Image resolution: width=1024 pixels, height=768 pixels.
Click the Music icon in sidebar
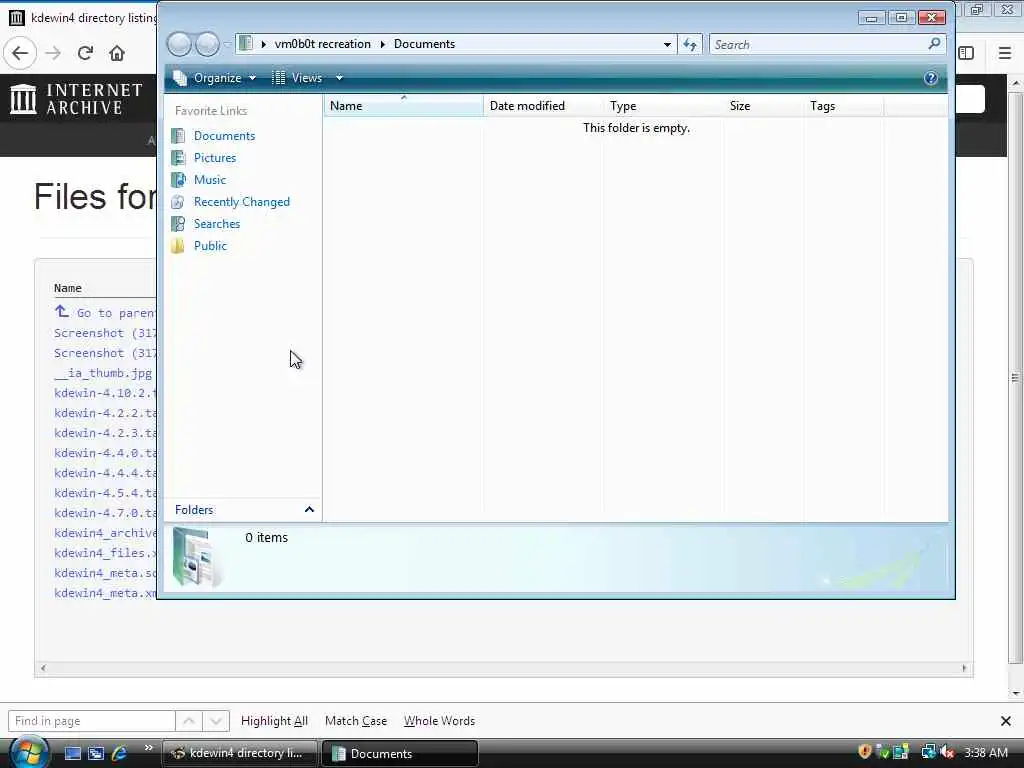(x=178, y=180)
